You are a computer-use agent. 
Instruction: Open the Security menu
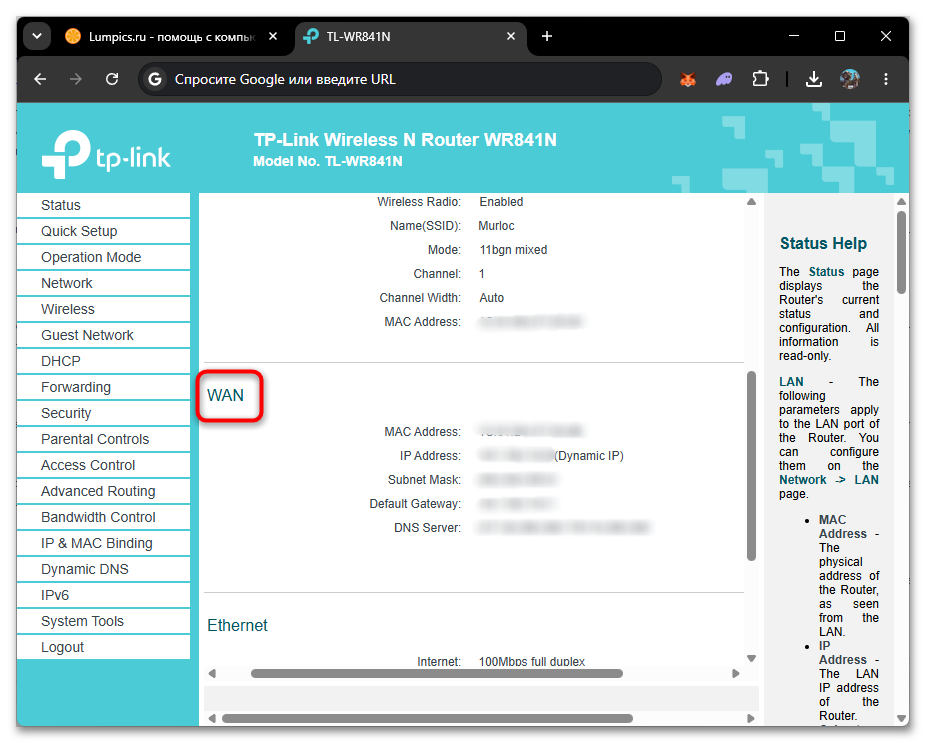pos(103,413)
